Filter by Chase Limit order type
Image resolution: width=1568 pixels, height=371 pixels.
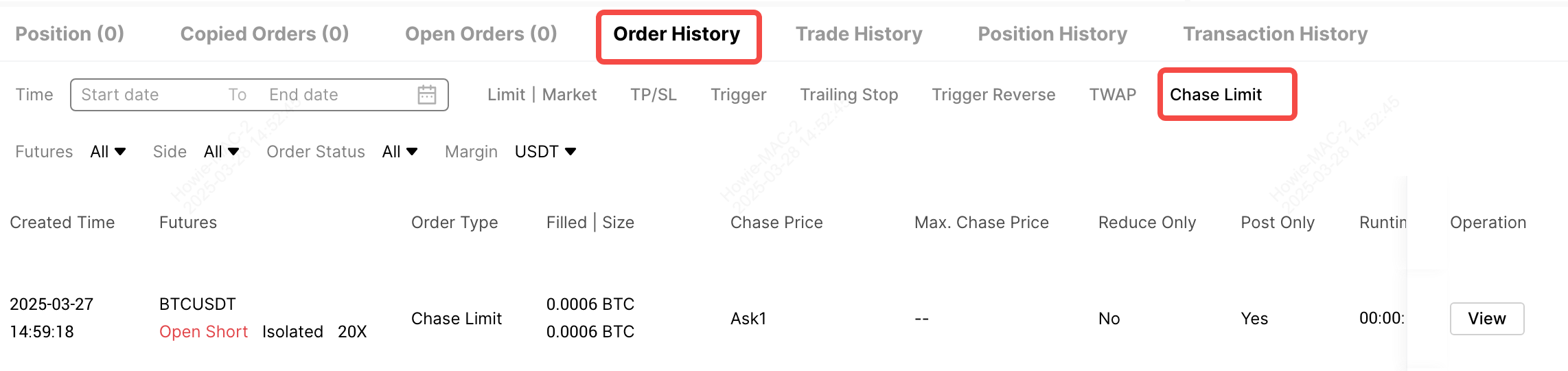pyautogui.click(x=1216, y=95)
